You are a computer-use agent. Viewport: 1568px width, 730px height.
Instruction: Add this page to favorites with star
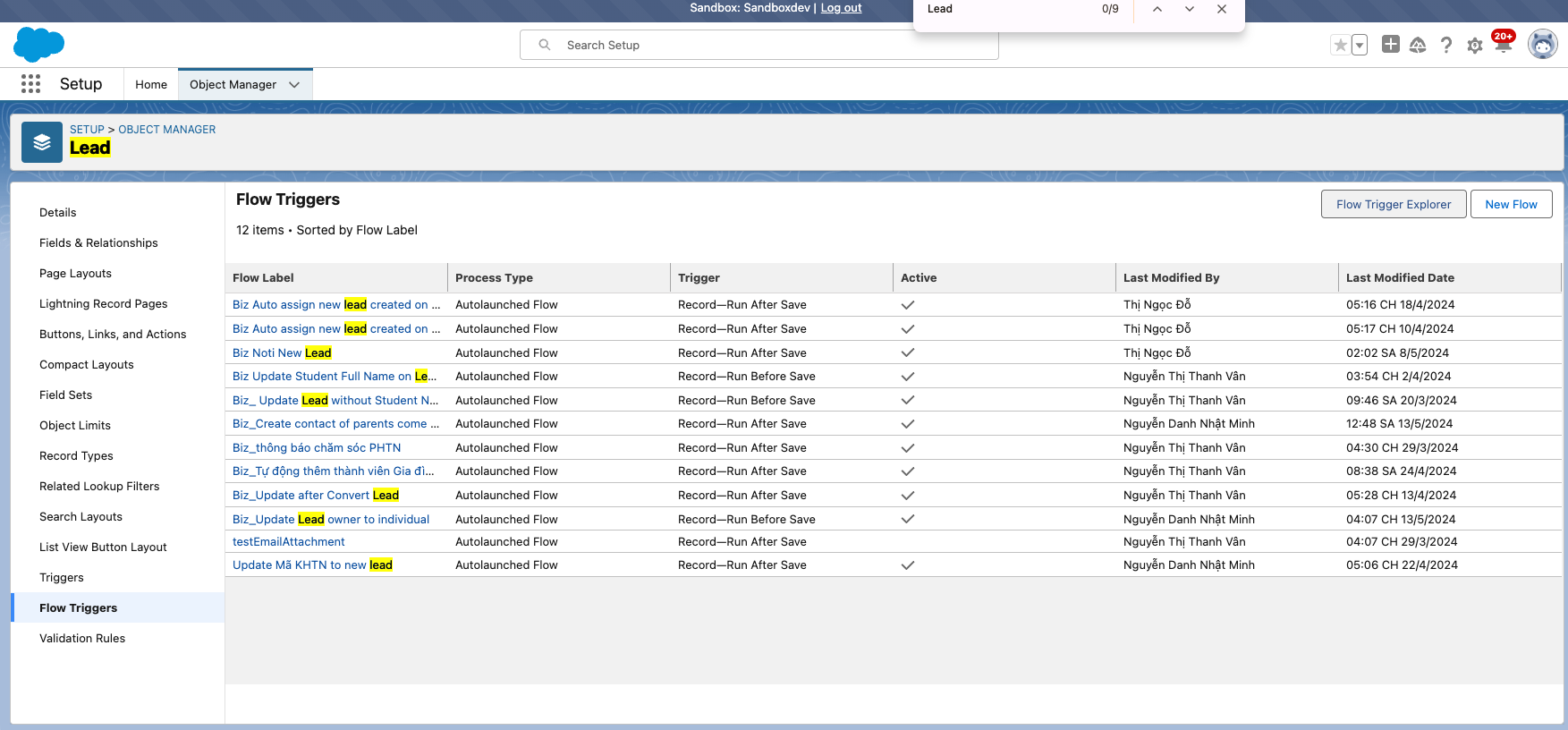coord(1340,45)
